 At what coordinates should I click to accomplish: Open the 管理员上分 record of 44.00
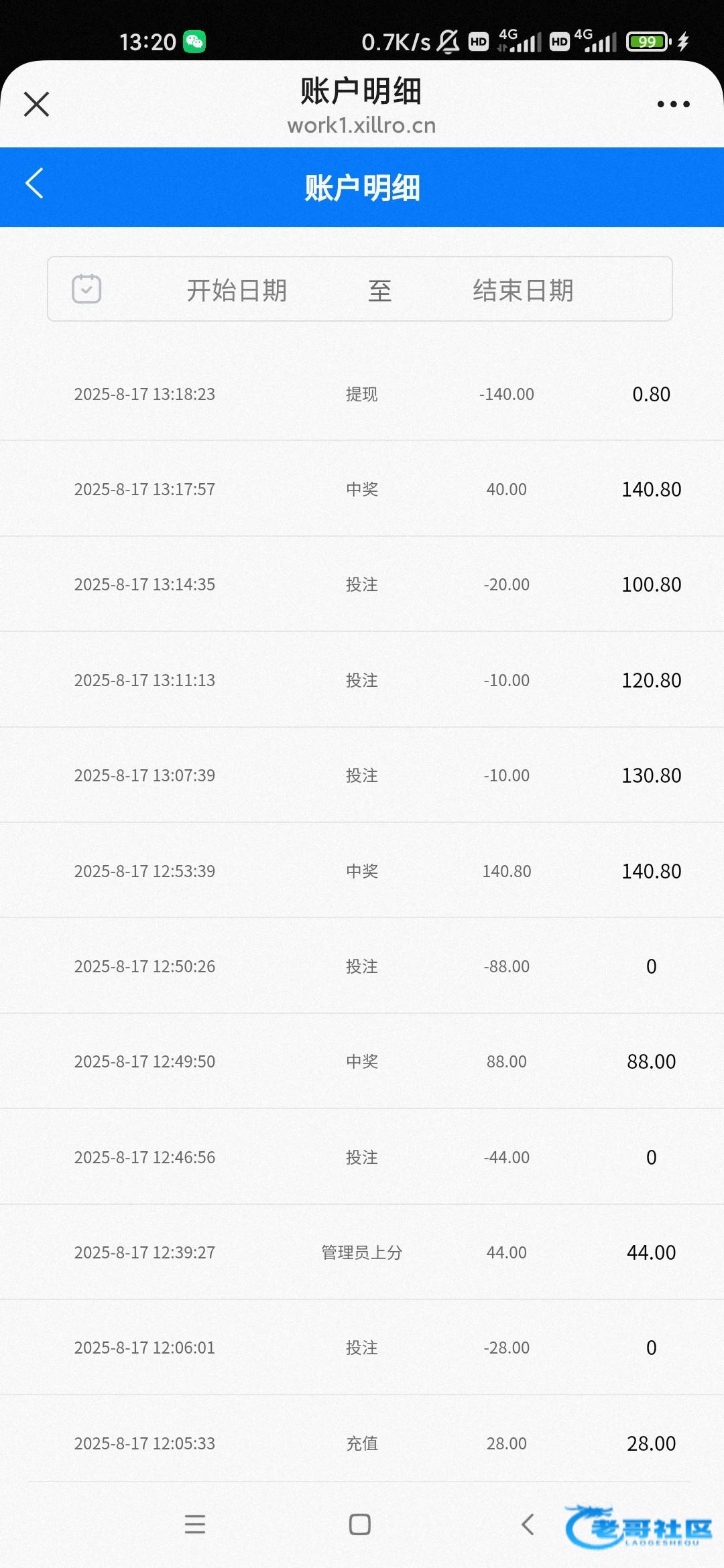(362, 1252)
